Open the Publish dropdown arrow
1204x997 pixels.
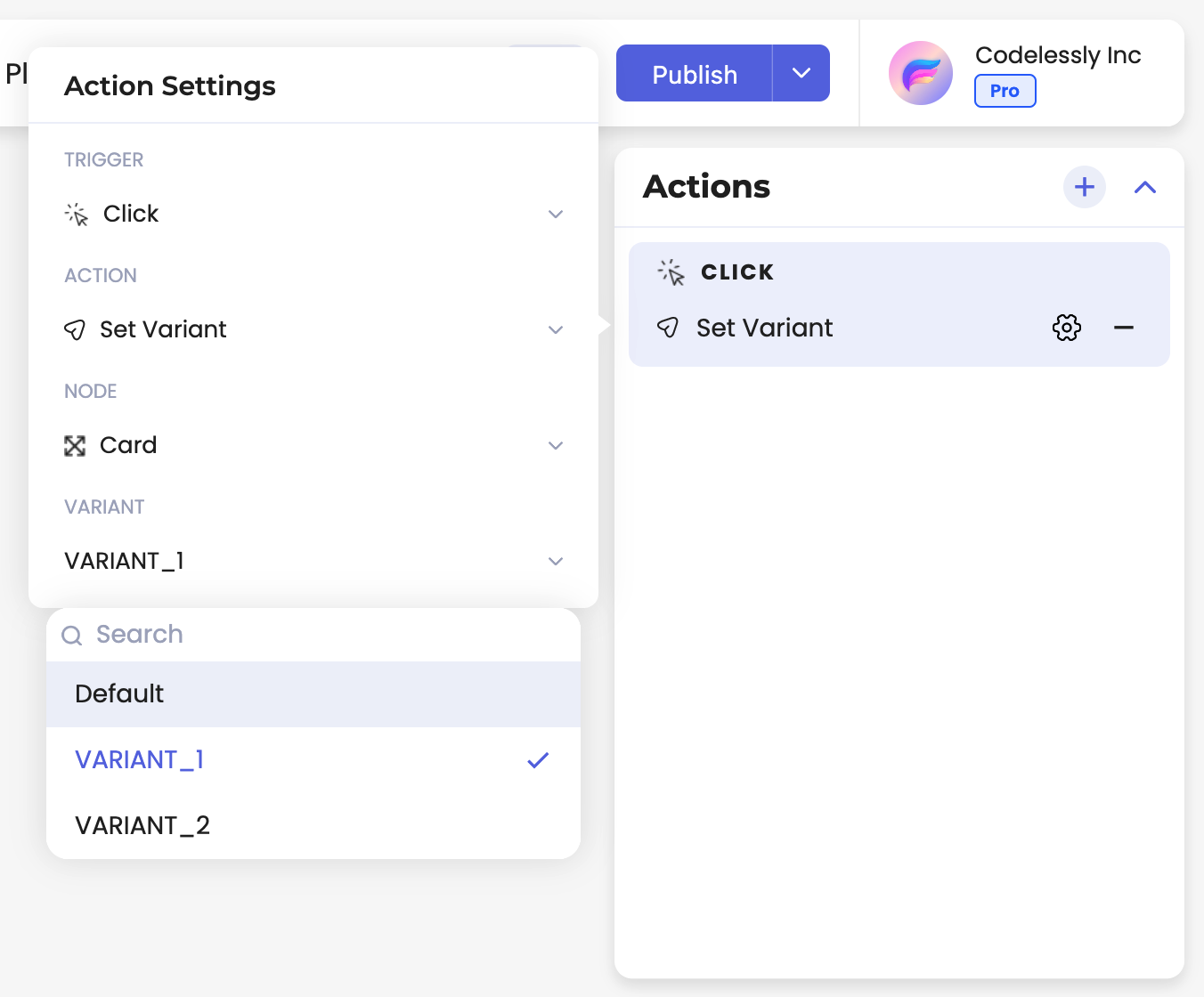tap(801, 73)
